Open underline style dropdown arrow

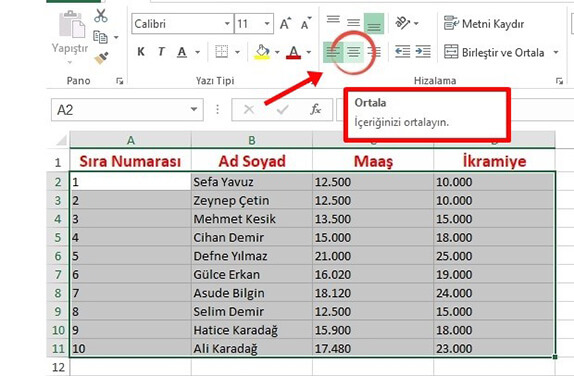pos(198,52)
